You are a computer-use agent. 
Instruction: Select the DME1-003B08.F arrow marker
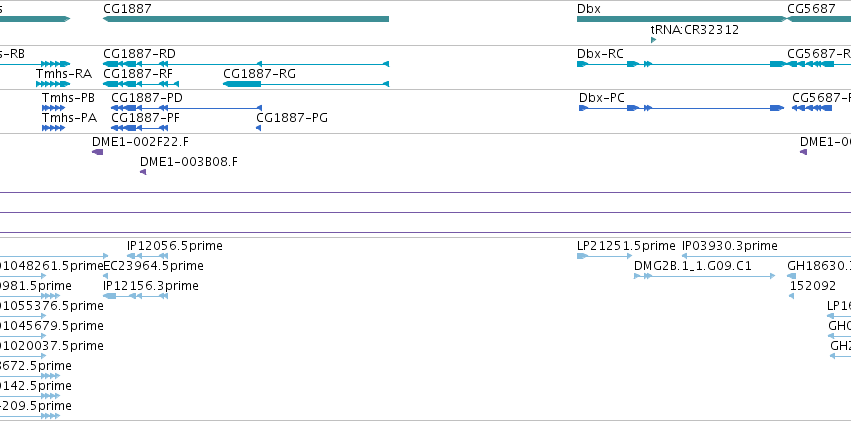coord(143,172)
